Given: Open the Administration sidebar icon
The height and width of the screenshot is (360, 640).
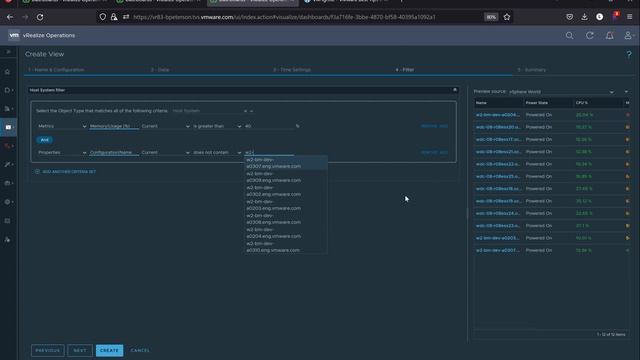Looking at the screenshot, I should click(x=7, y=240).
